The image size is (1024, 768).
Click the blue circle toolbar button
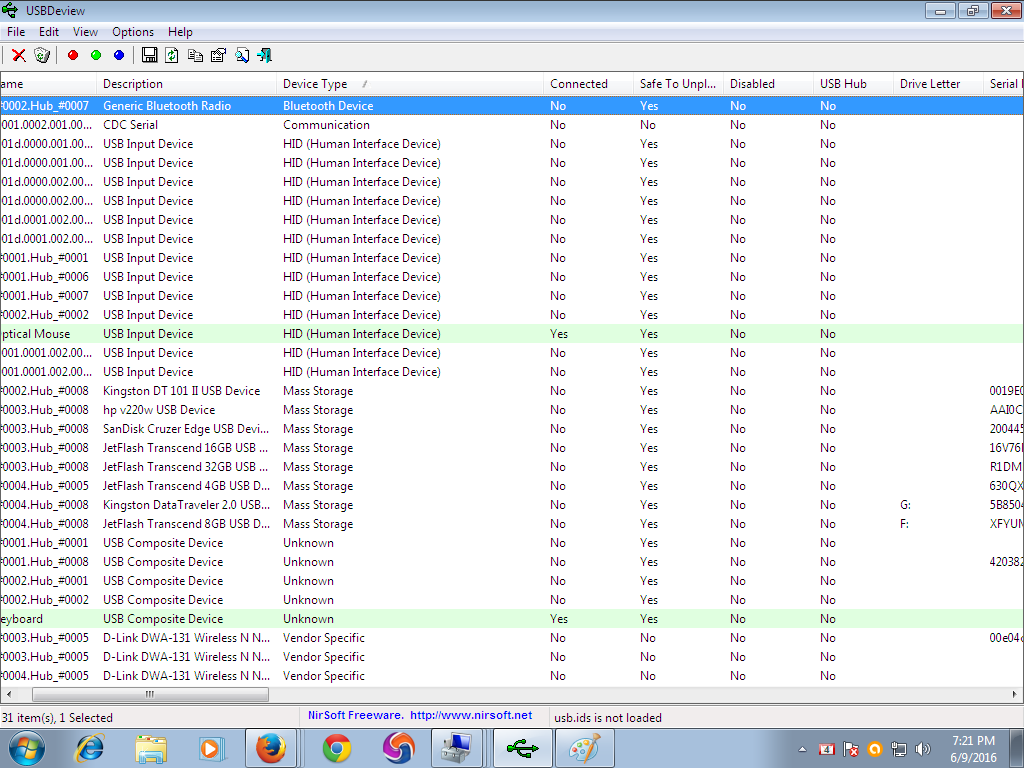(x=119, y=56)
